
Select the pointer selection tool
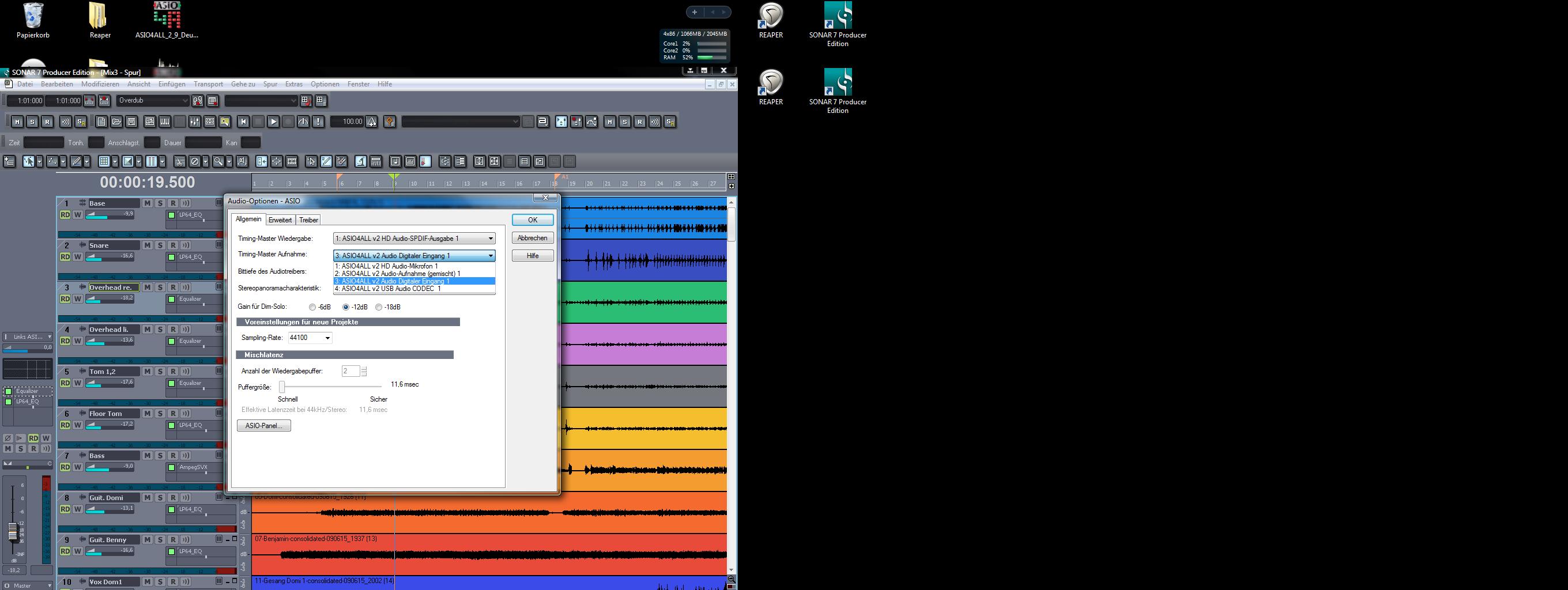29,161
